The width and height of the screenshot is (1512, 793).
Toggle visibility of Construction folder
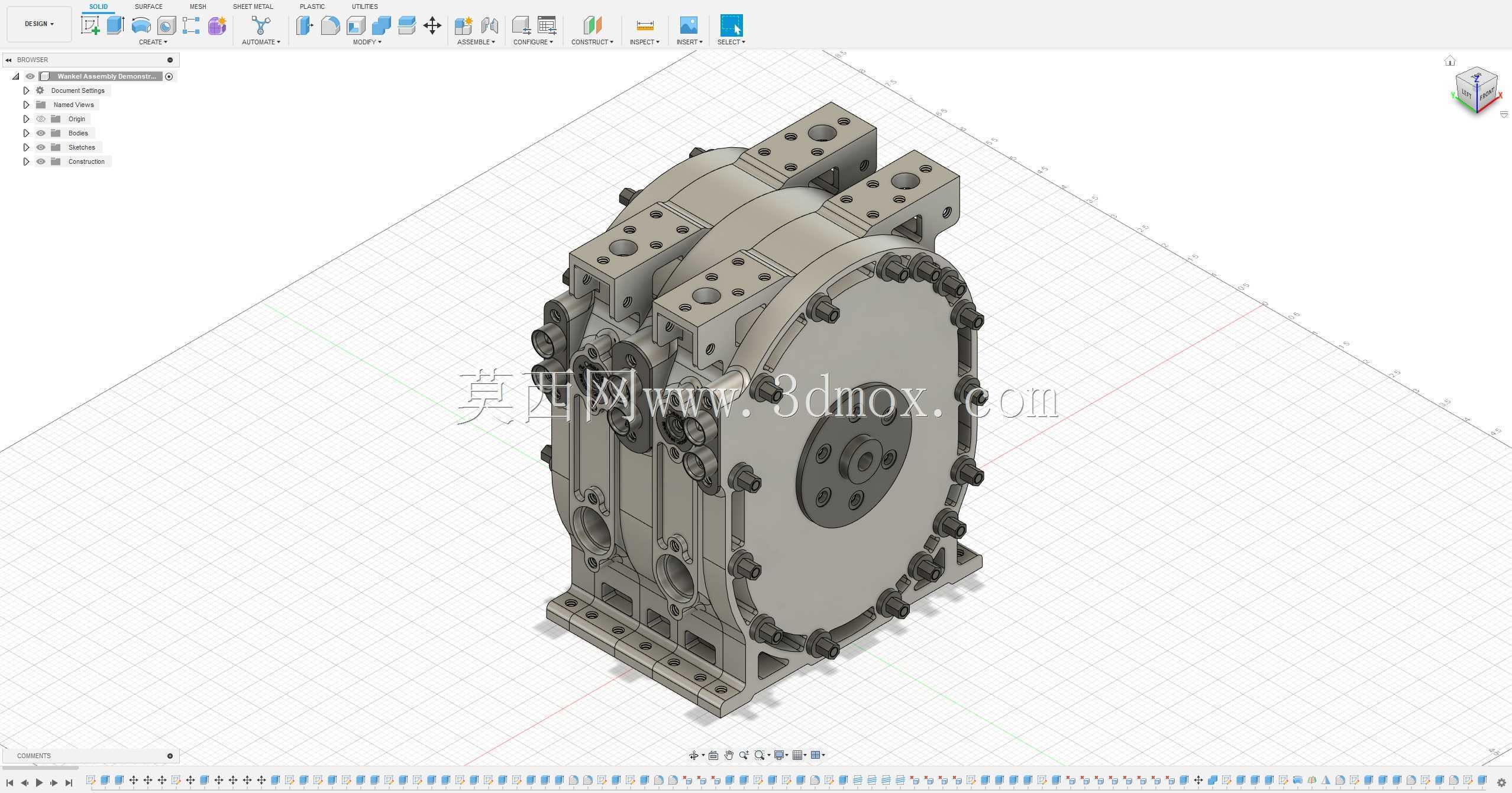(x=41, y=161)
